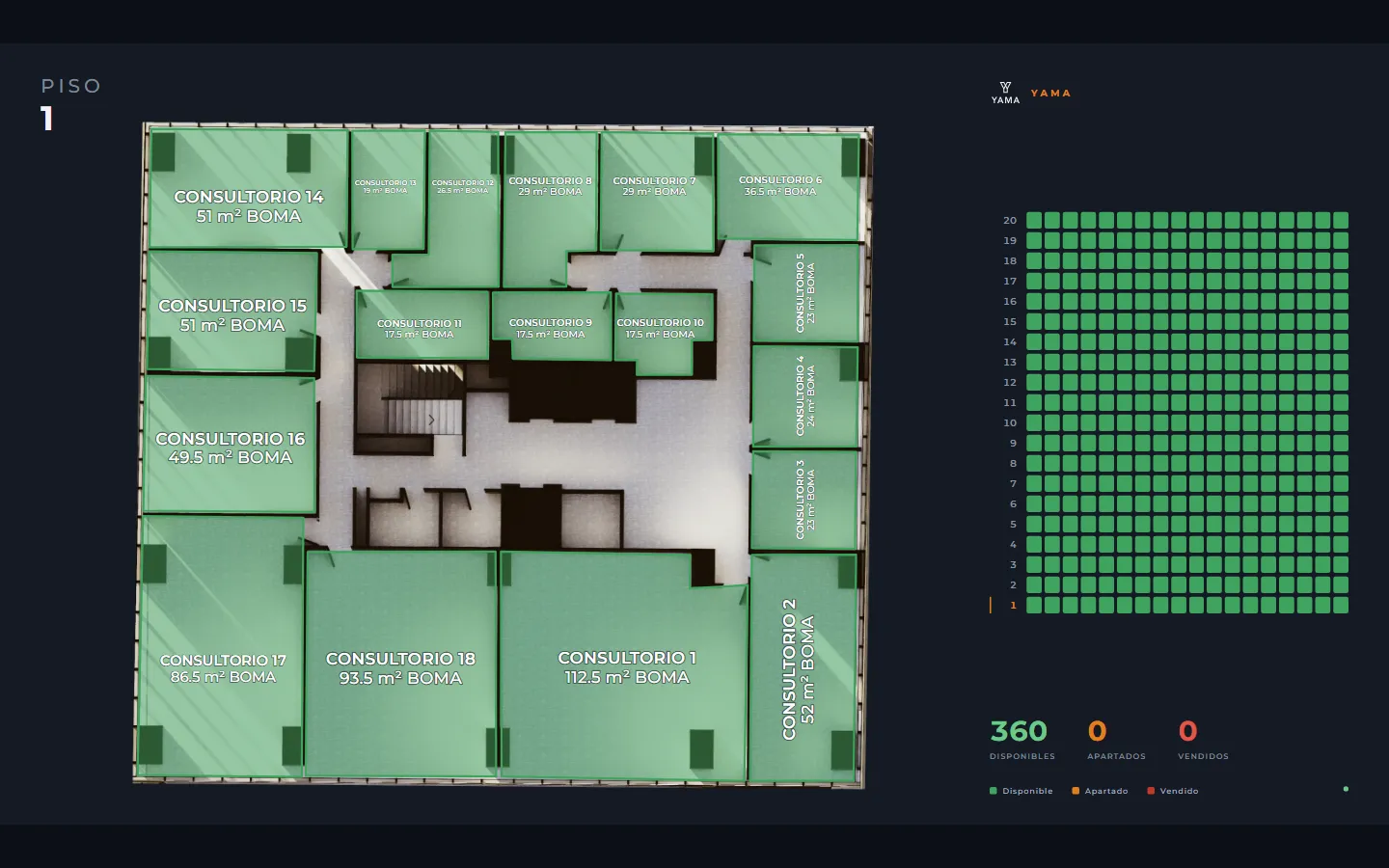This screenshot has height=868, width=1389.
Task: Open Consultorio 1, 112.5 m² BOMA
Action: click(625, 665)
